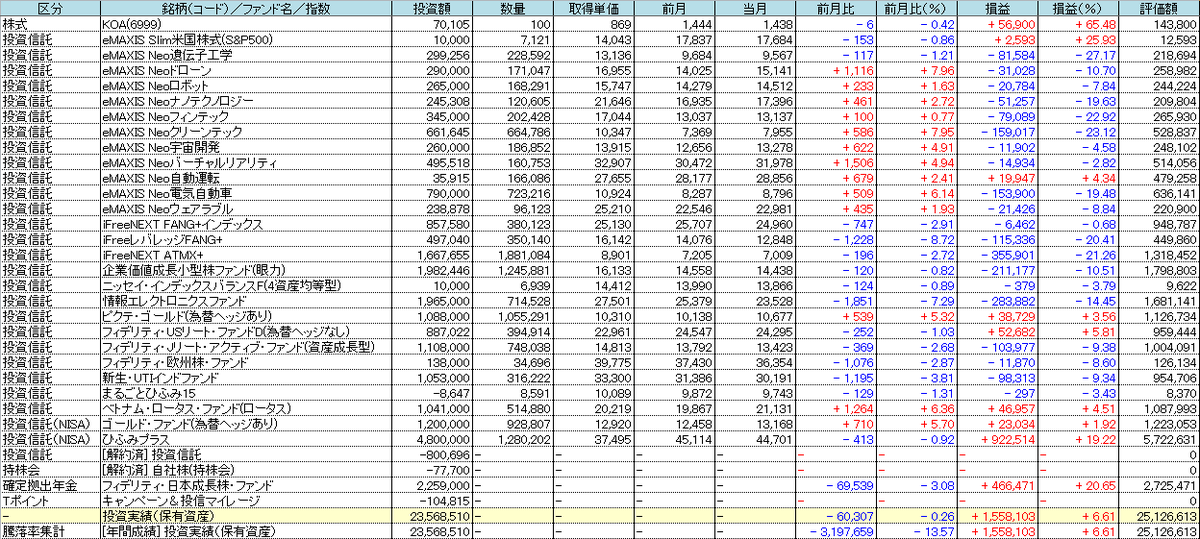The height and width of the screenshot is (539, 1200).
Task: Select the - 60,307 month-over-month cell
Action: click(837, 517)
